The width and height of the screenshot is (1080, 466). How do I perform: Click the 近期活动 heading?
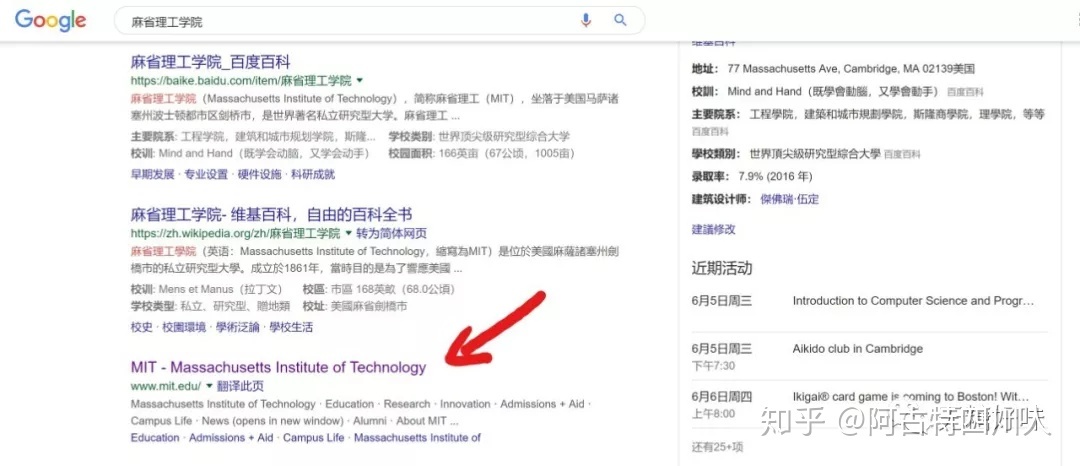(722, 268)
